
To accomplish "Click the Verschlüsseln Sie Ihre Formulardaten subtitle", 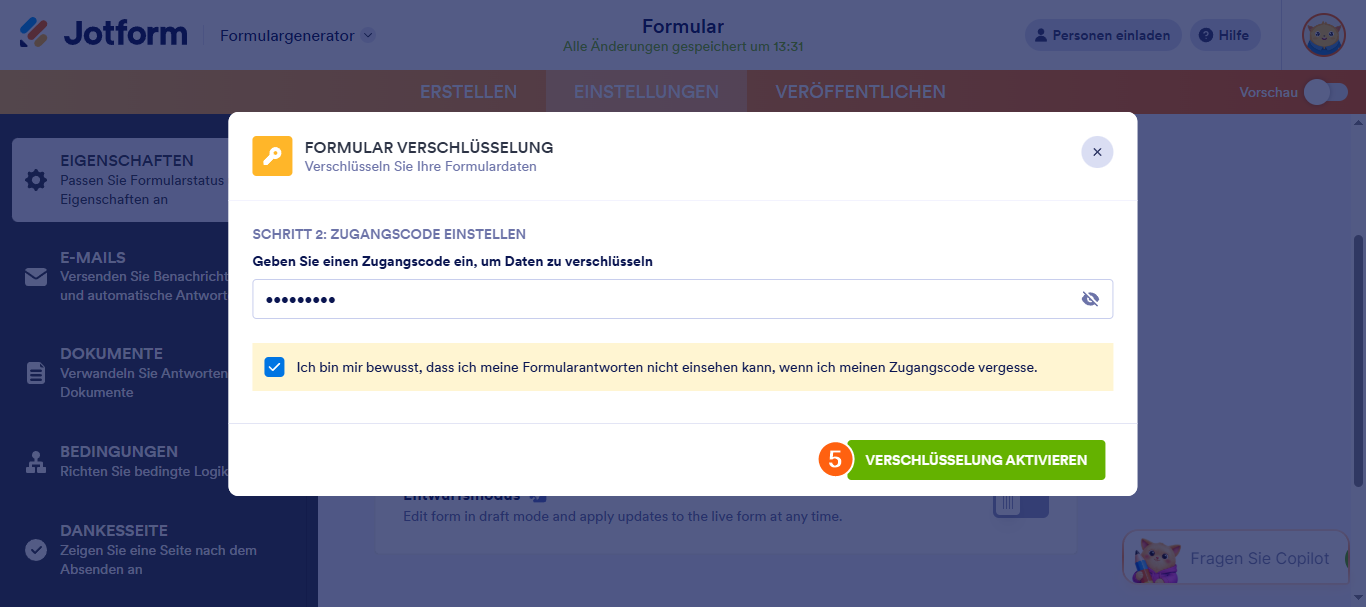I will tap(420, 167).
